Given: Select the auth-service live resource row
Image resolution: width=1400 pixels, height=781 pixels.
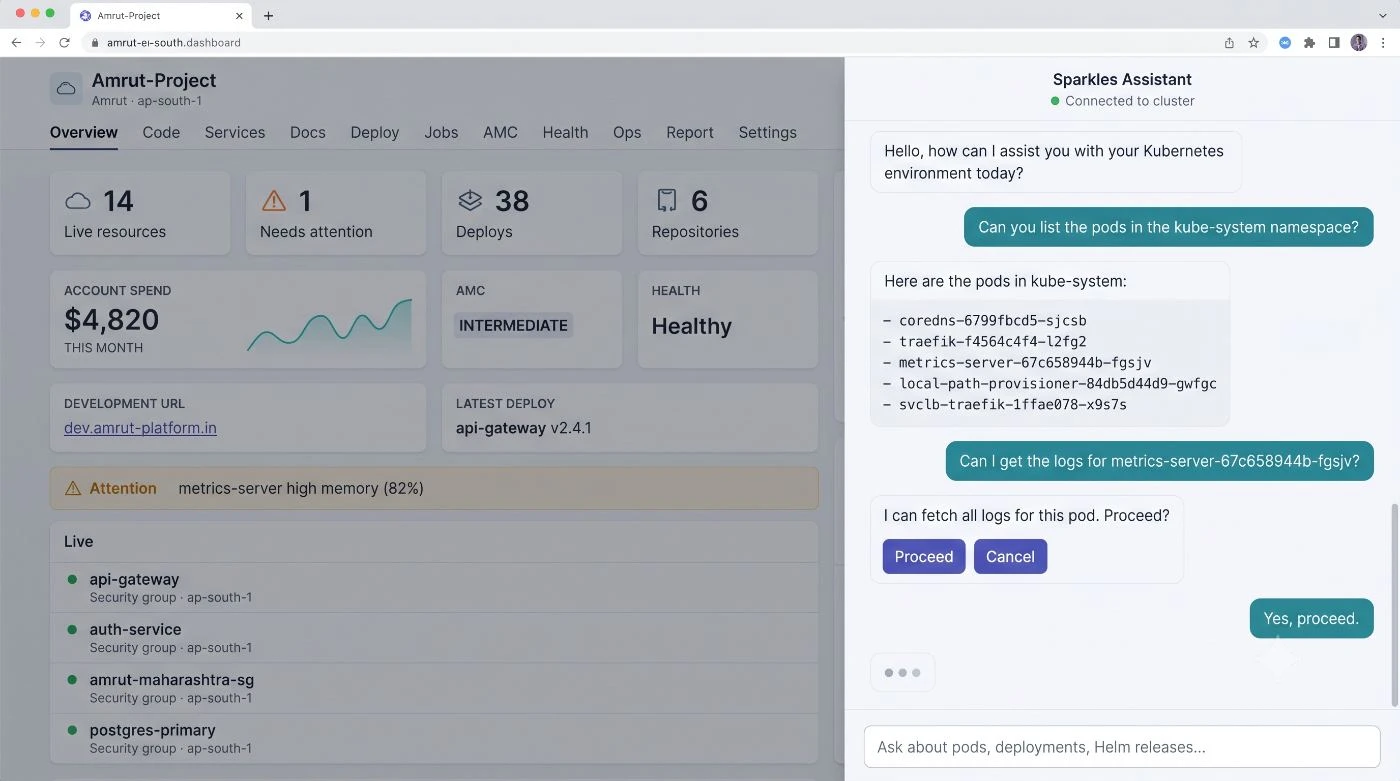Looking at the screenshot, I should coord(434,638).
